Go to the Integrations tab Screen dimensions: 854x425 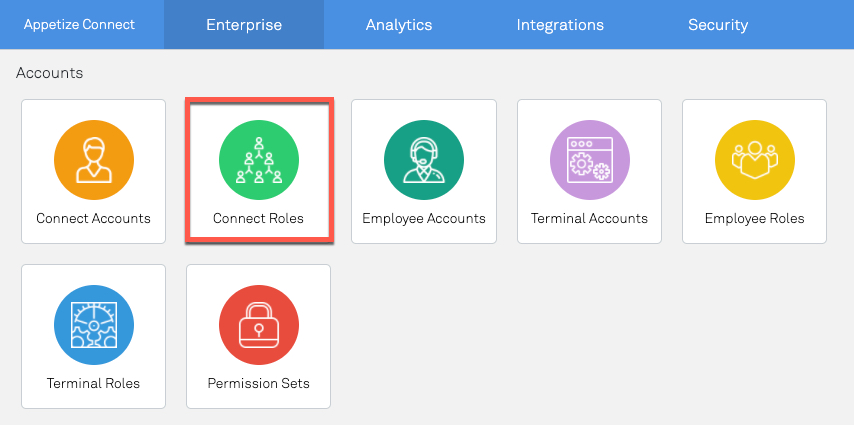click(560, 25)
